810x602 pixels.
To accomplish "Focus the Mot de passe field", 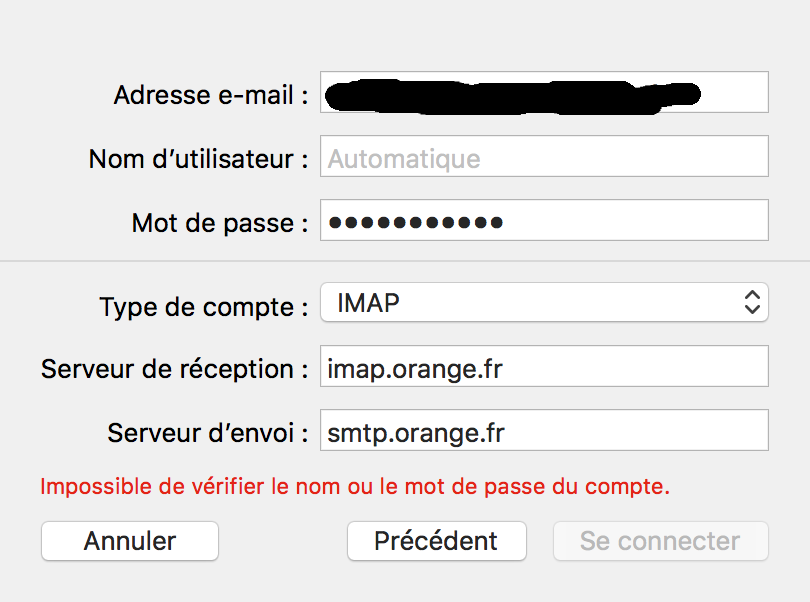I will [544, 220].
